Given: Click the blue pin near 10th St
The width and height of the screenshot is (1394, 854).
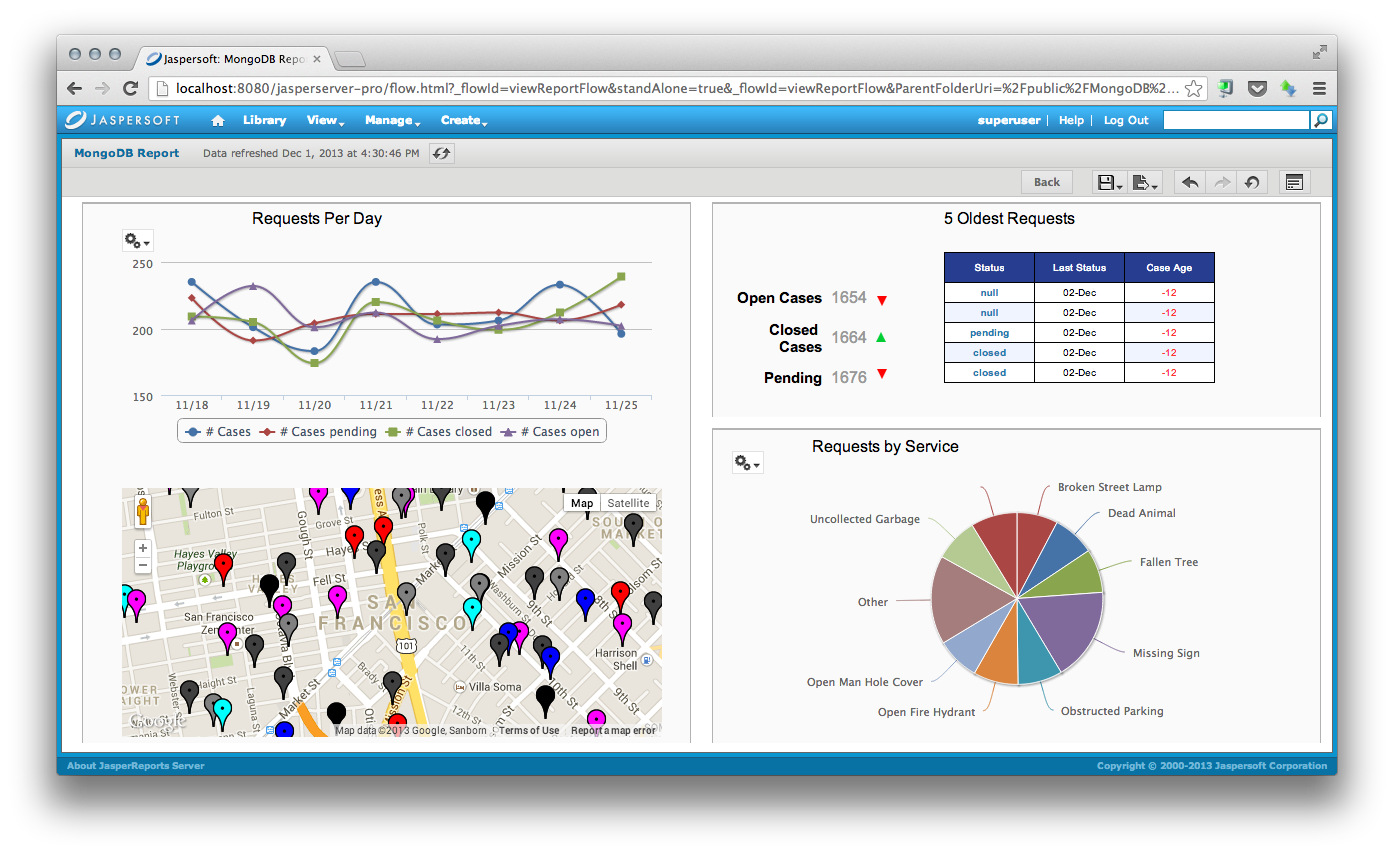Looking at the screenshot, I should point(550,661).
